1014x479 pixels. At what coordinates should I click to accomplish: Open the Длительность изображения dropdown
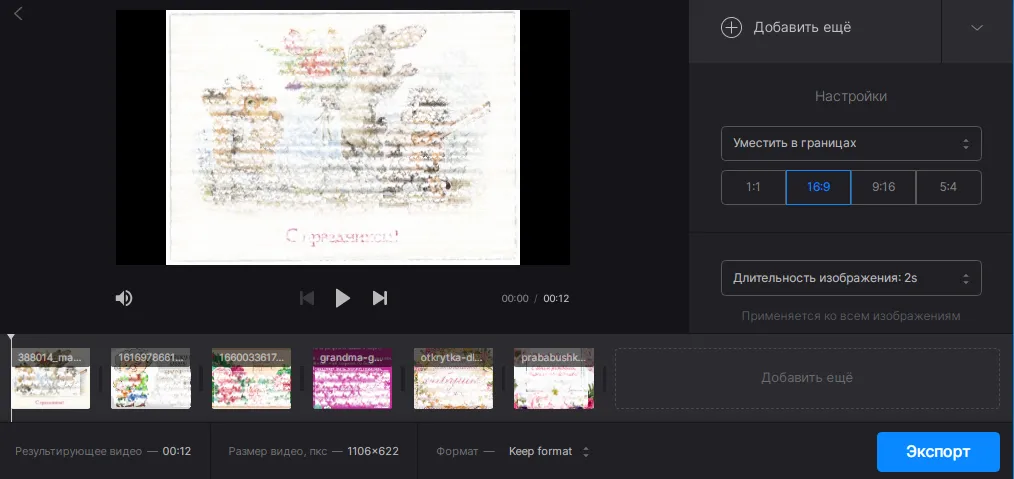click(x=850, y=277)
